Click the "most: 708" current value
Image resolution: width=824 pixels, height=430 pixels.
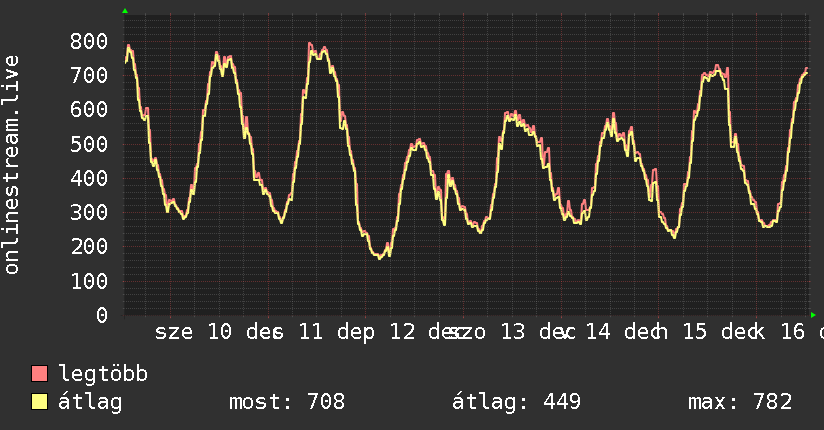point(287,402)
